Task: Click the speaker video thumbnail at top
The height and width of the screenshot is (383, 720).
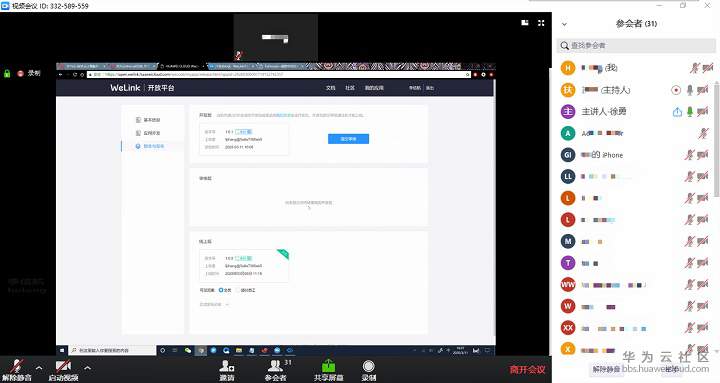Action: (x=276, y=37)
